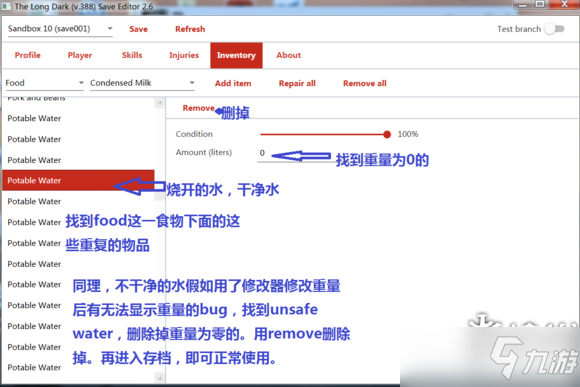
Task: Open the Sandbox 10 save dropdown
Action: (x=60, y=29)
